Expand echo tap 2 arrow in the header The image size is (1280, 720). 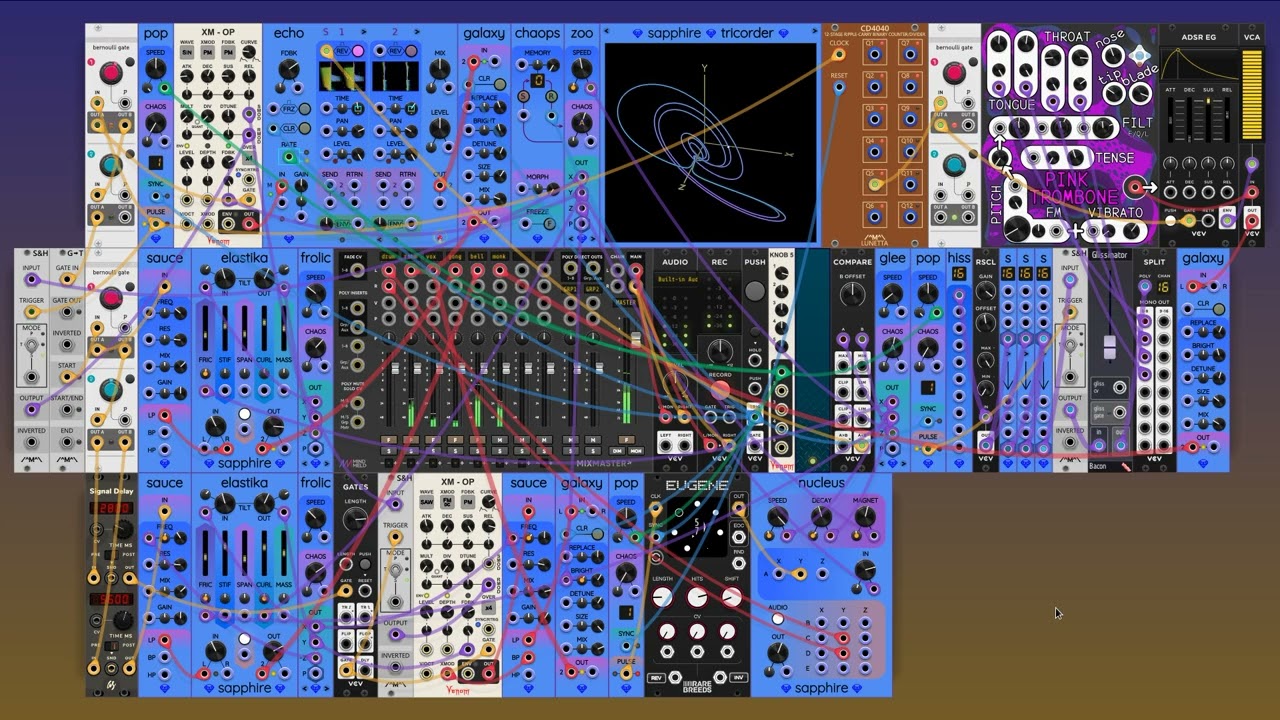[416, 32]
